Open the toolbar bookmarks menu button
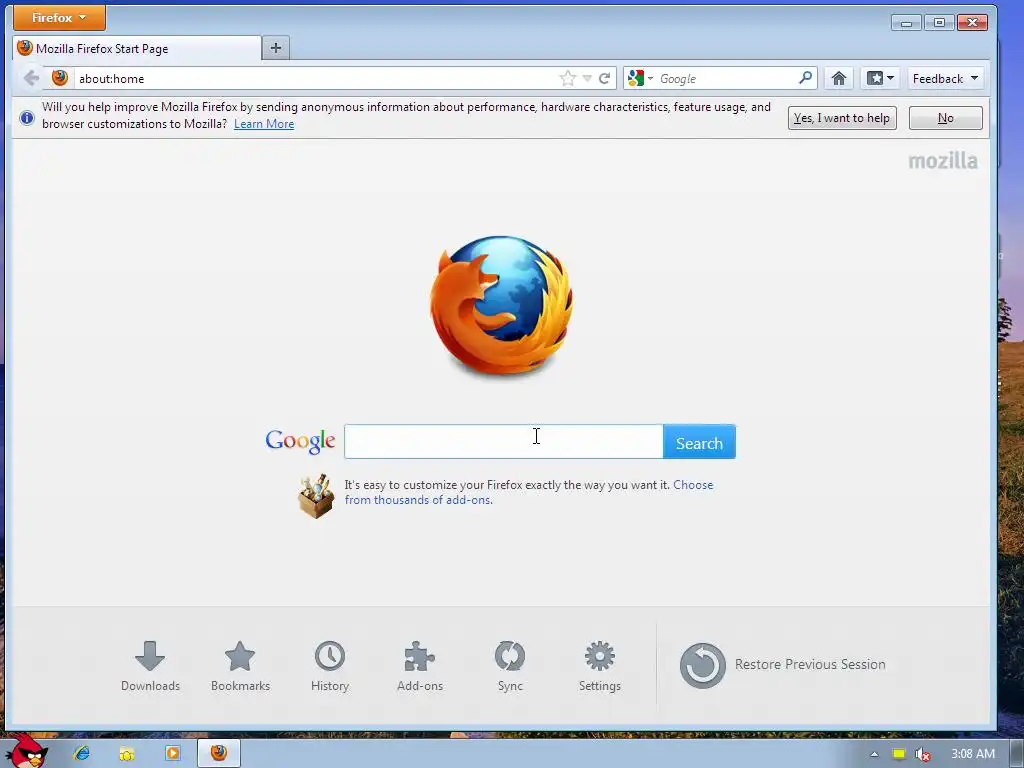The image size is (1024, 768). [880, 78]
